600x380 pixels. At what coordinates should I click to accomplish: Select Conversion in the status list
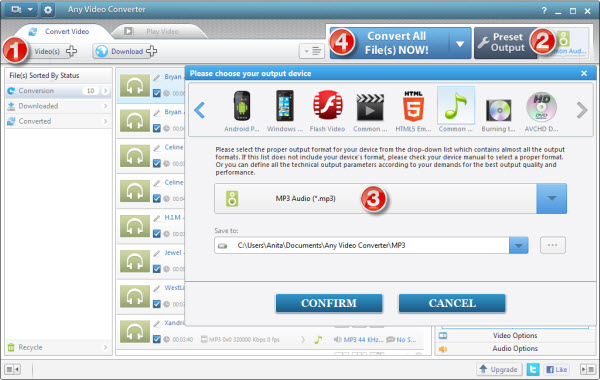point(58,91)
